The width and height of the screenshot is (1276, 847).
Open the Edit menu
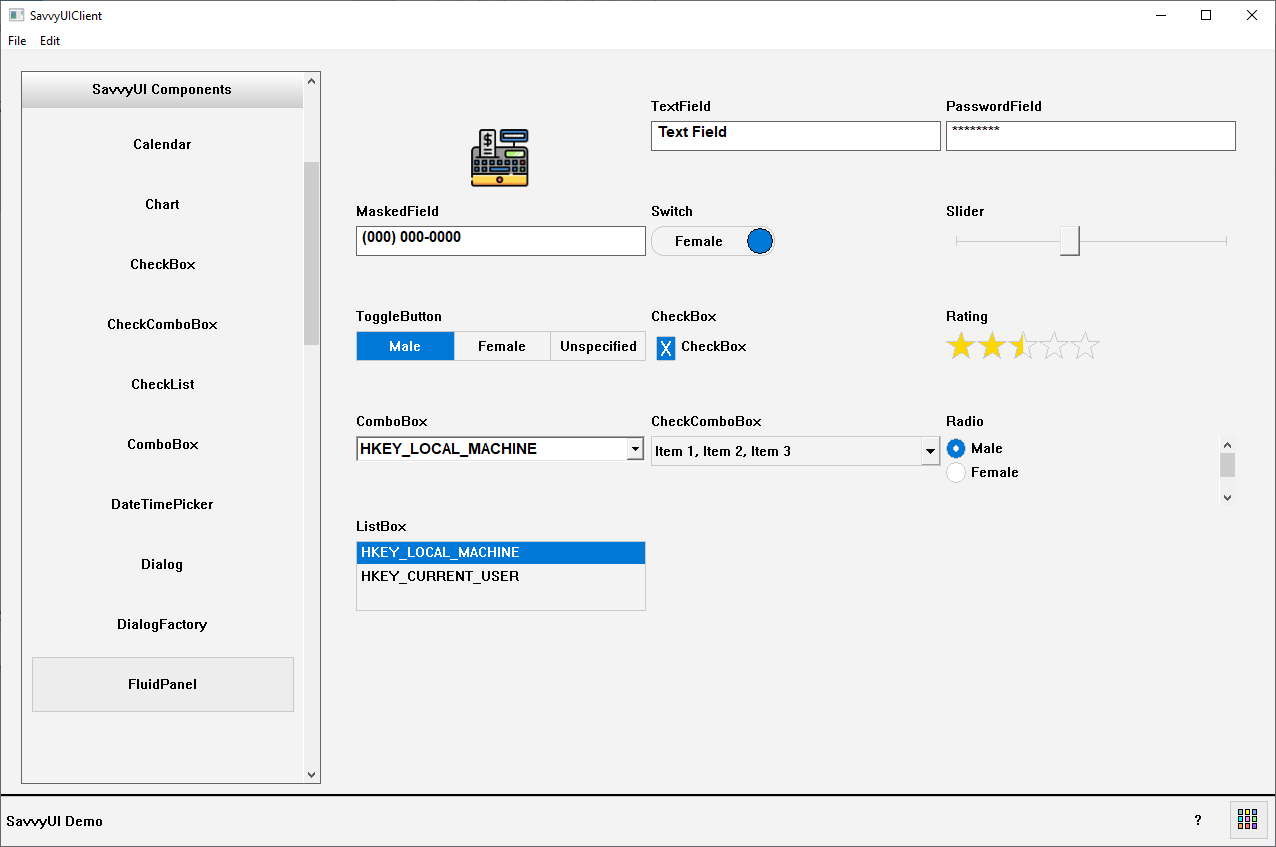click(50, 41)
